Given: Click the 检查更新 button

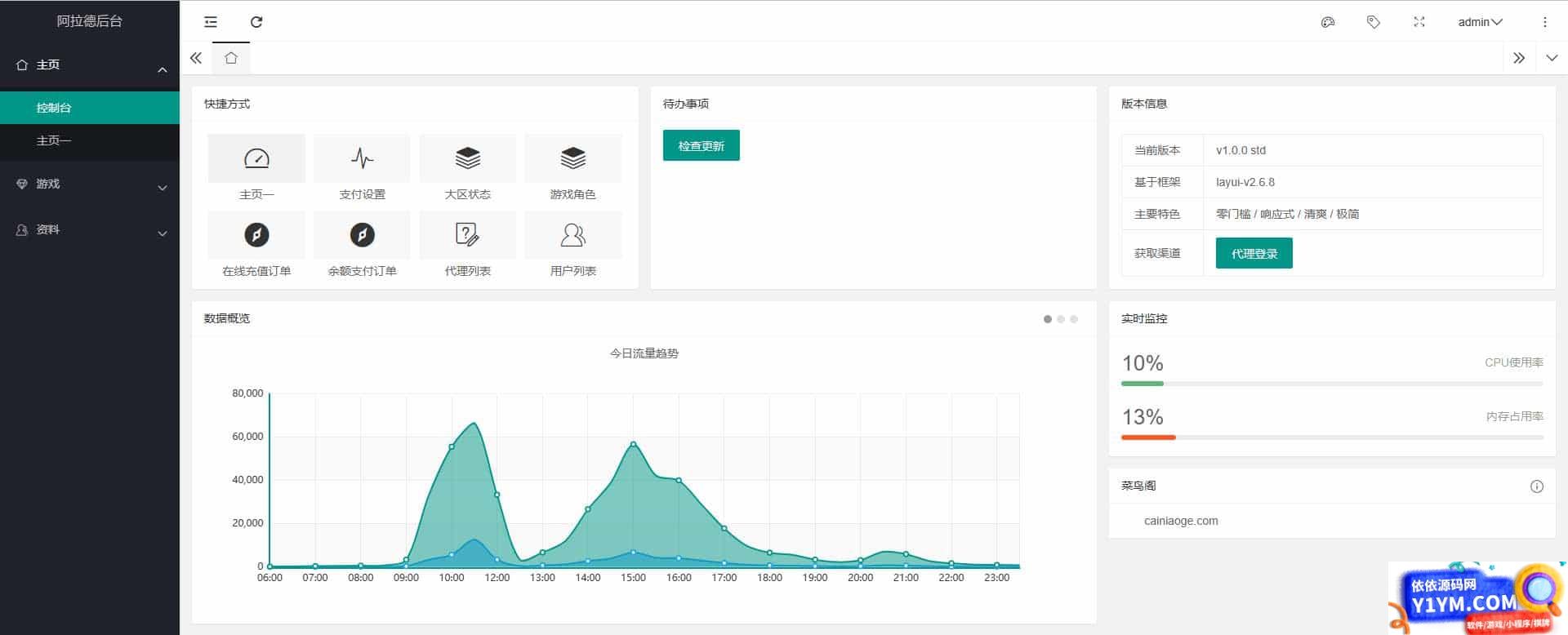Looking at the screenshot, I should pyautogui.click(x=701, y=145).
